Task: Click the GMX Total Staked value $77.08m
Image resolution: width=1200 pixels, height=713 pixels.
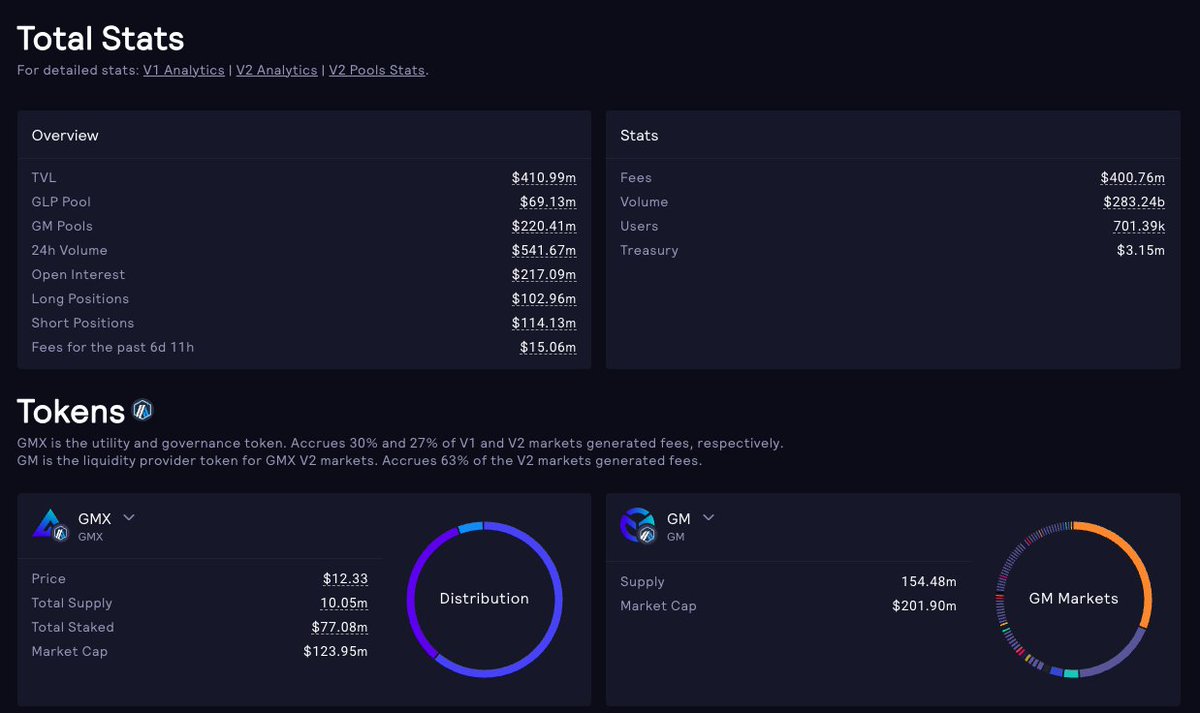Action: [340, 627]
